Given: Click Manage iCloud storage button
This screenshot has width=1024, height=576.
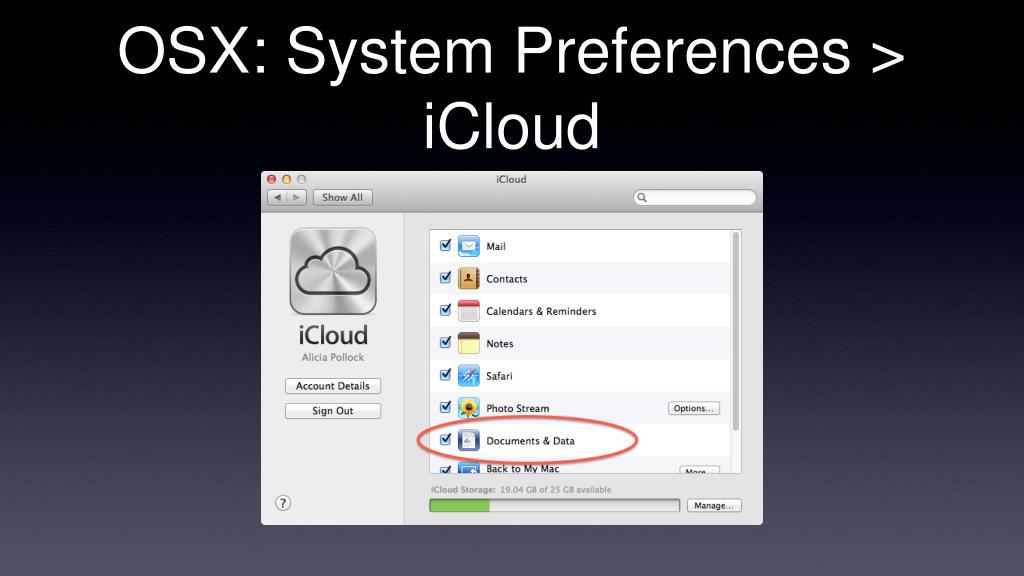Looking at the screenshot, I should (714, 505).
